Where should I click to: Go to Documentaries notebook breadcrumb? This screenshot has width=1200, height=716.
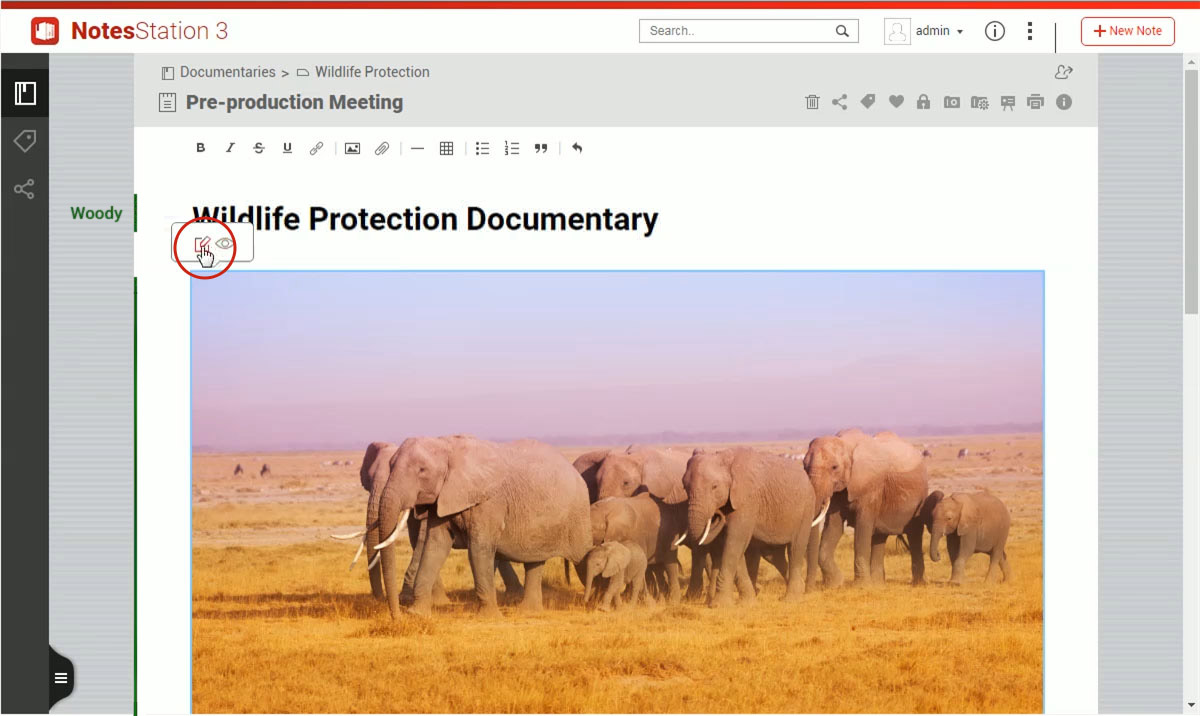click(x=226, y=72)
